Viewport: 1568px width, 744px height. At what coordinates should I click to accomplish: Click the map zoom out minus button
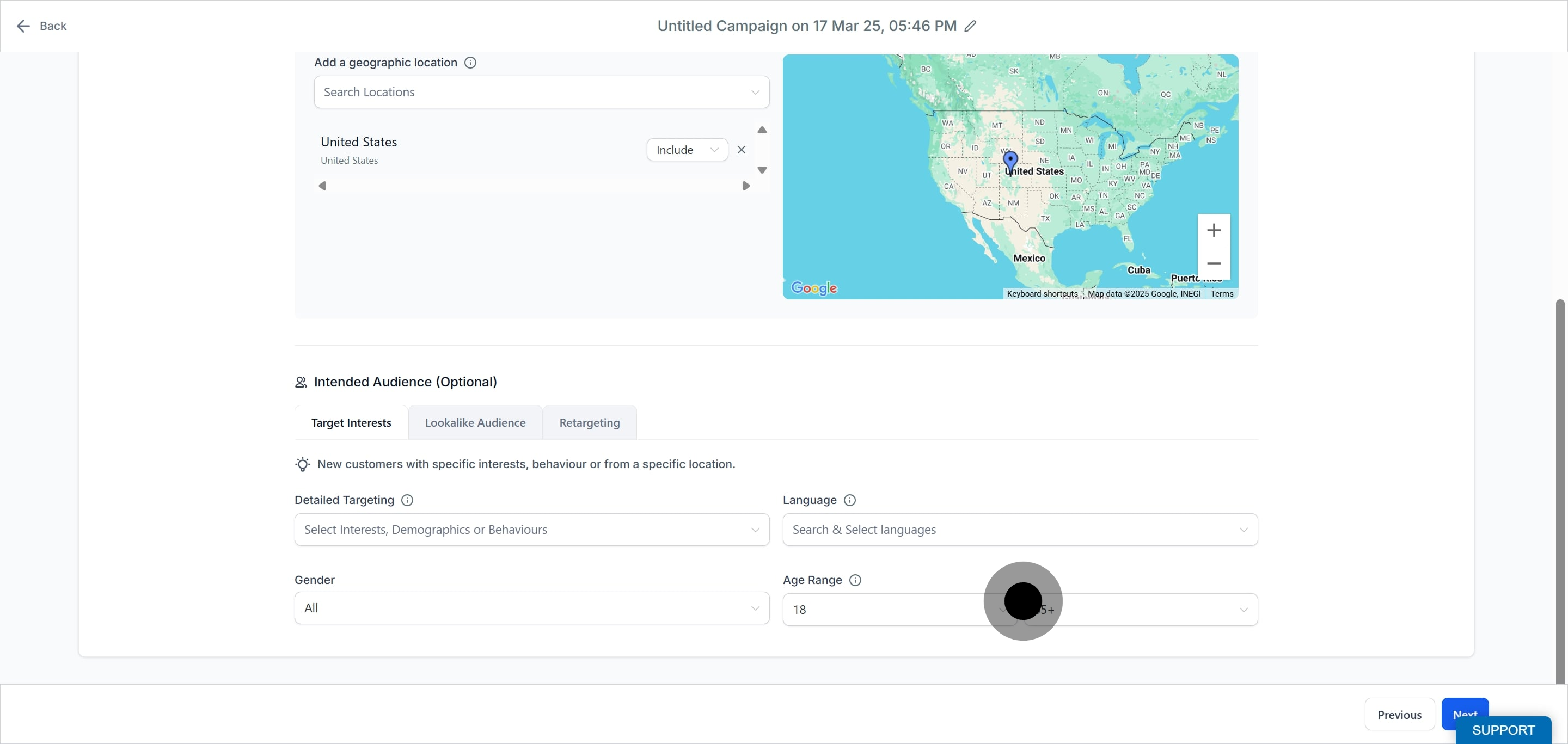[x=1213, y=263]
